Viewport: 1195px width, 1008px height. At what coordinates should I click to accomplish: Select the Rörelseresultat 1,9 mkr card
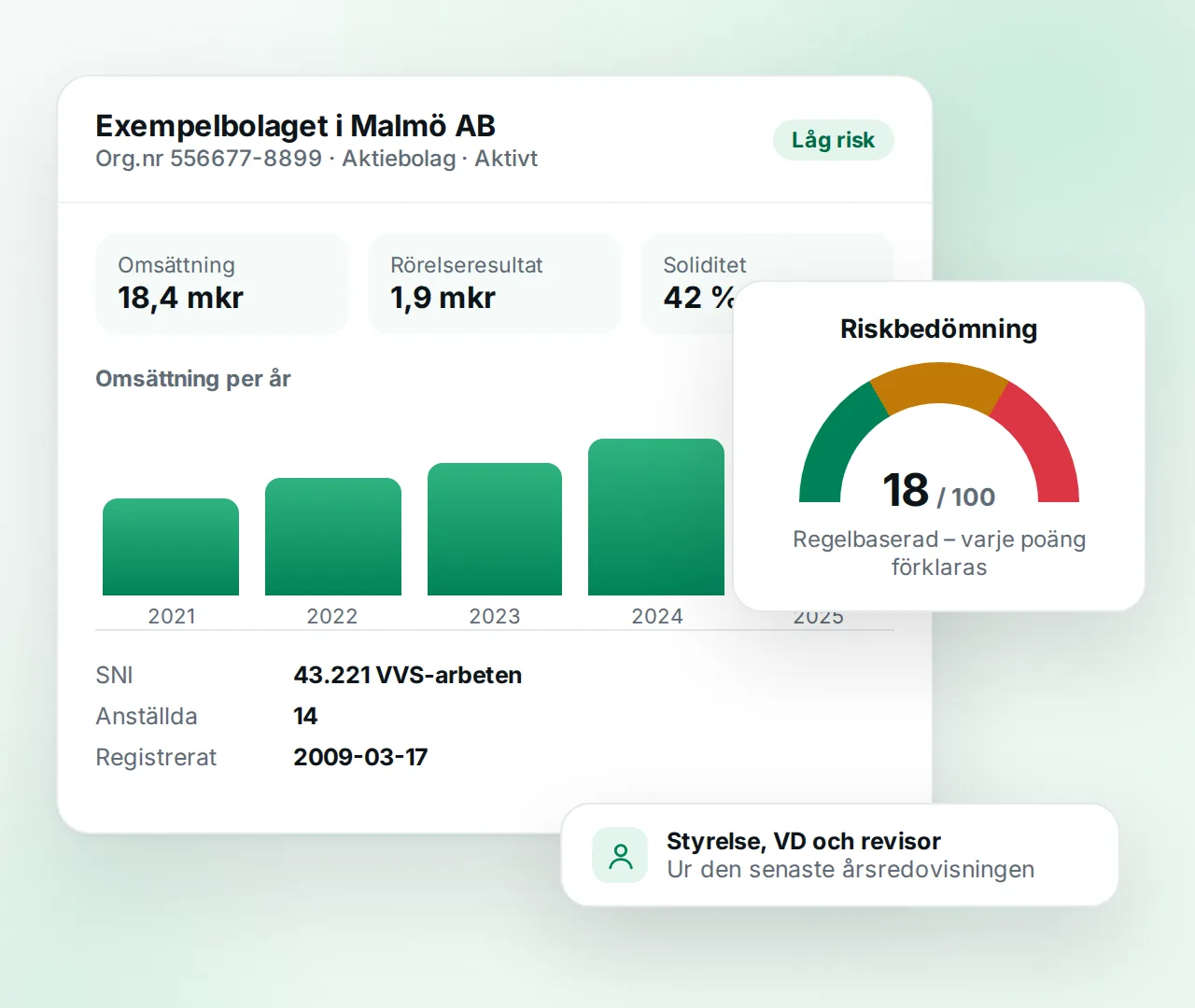(495, 283)
